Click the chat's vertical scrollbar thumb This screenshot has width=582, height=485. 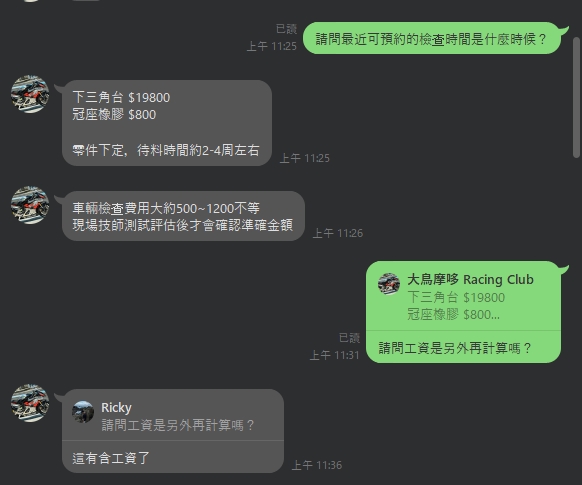(x=576, y=97)
